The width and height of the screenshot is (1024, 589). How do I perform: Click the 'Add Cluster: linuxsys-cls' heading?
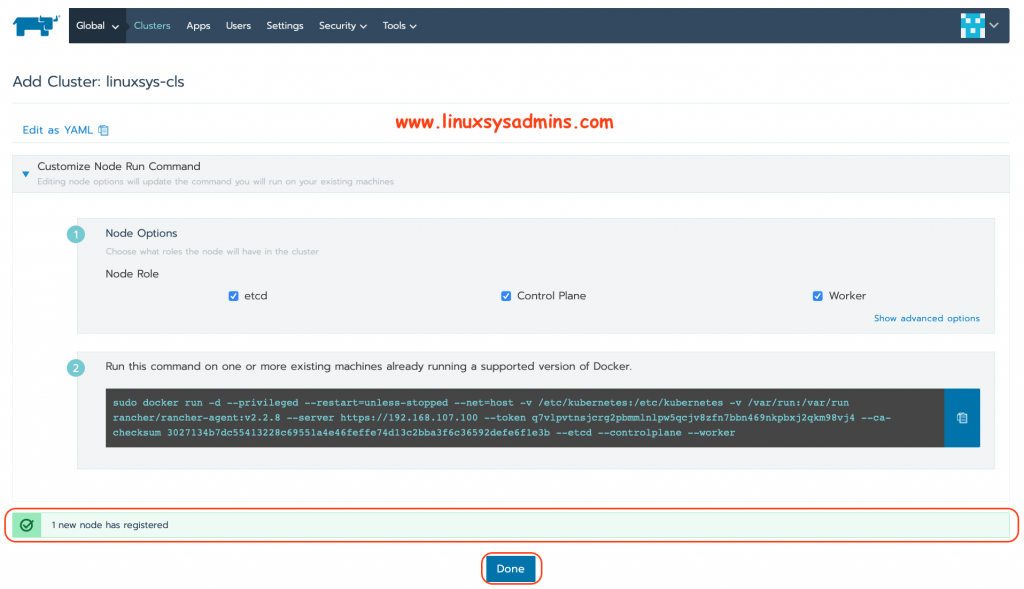pos(99,82)
